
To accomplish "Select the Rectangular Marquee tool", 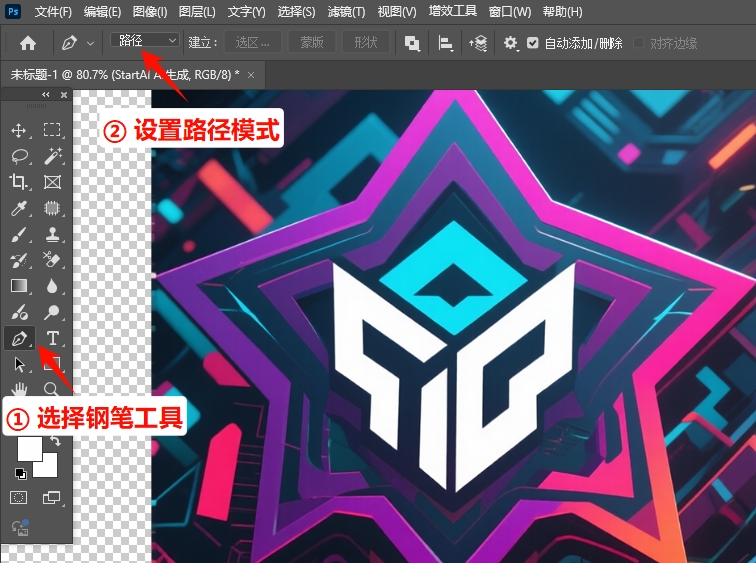I will (x=52, y=130).
